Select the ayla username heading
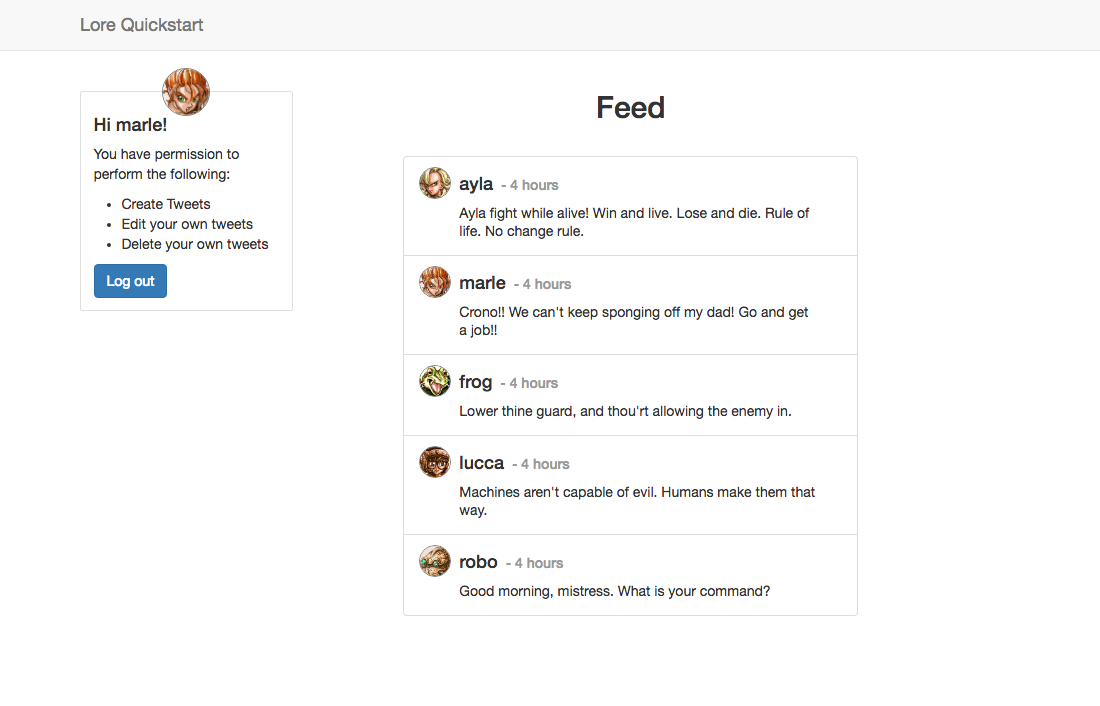 [x=476, y=184]
